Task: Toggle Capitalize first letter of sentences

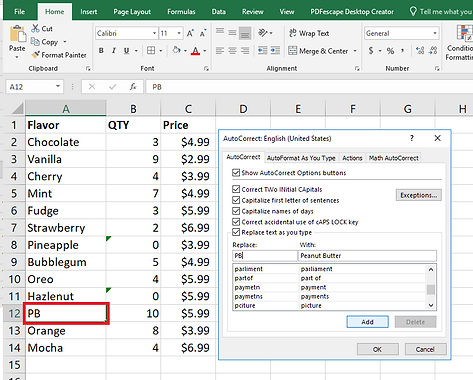Action: pos(236,200)
